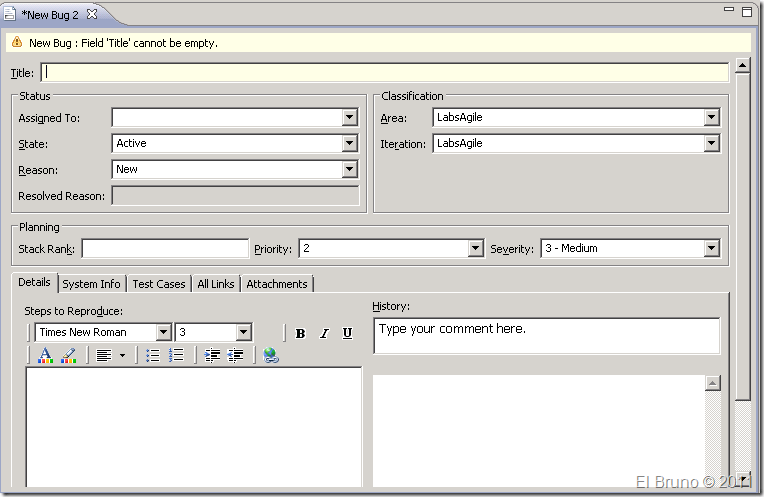The width and height of the screenshot is (764, 497).
Task: Open the Severity dropdown
Action: 711,248
